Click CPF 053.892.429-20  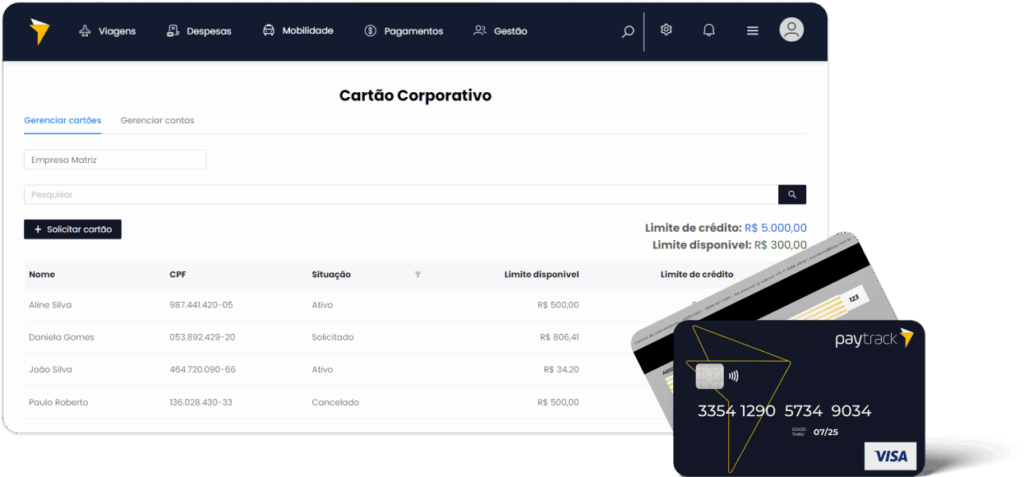click(x=202, y=337)
